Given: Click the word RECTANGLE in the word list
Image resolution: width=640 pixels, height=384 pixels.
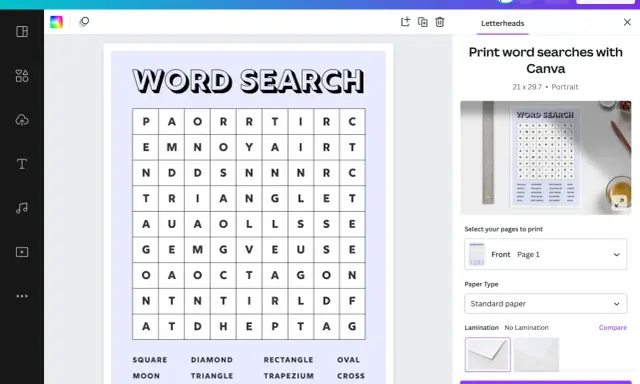Looking at the screenshot, I should pos(289,360).
